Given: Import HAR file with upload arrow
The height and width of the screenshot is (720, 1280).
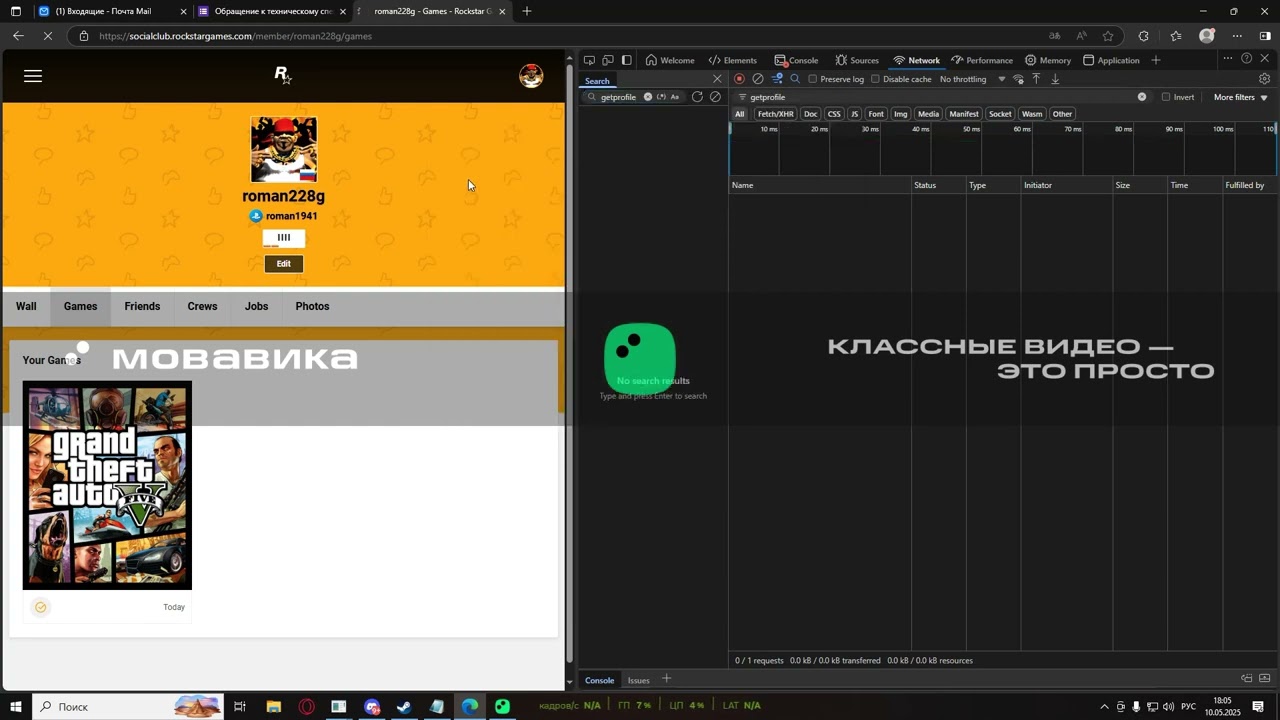Looking at the screenshot, I should click(1036, 79).
